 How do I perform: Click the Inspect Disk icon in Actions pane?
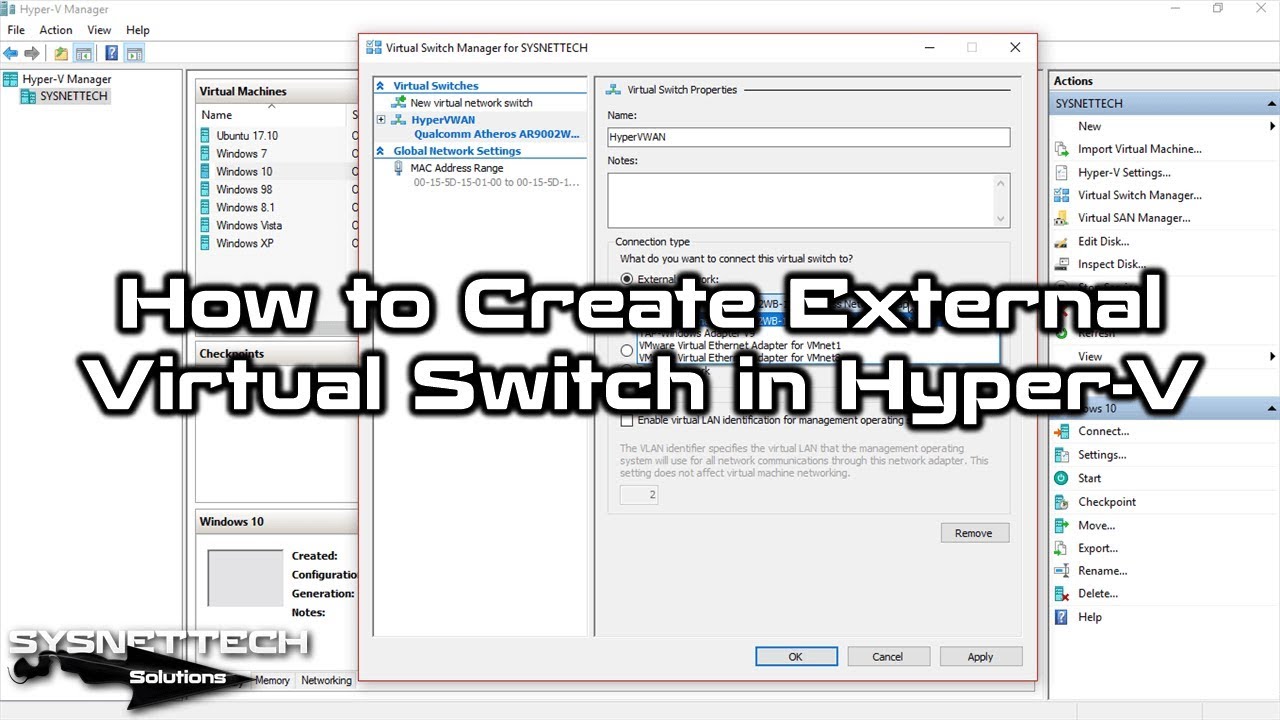click(1062, 264)
